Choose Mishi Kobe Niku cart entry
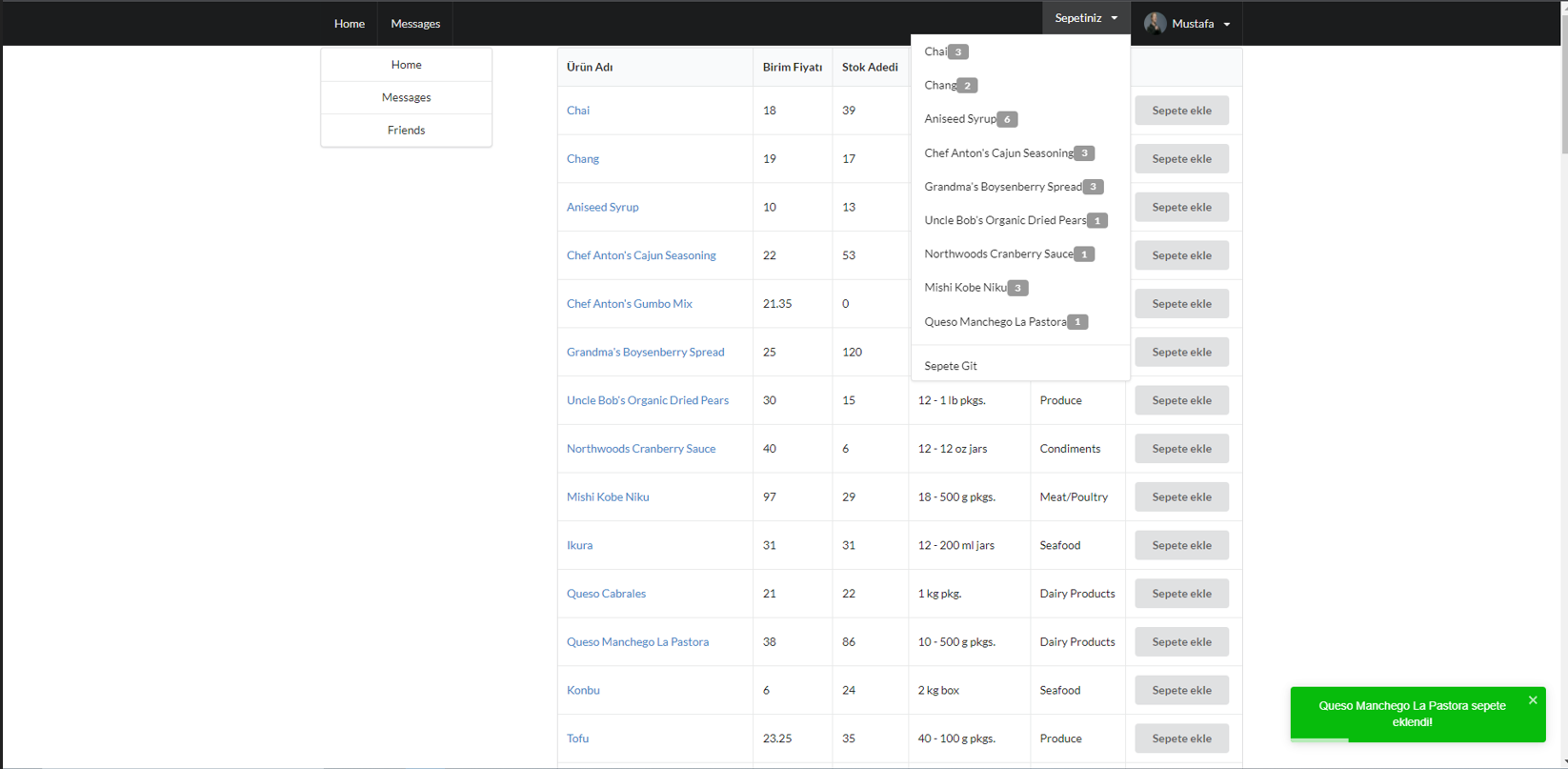This screenshot has width=1568, height=769. pyautogui.click(x=1020, y=288)
